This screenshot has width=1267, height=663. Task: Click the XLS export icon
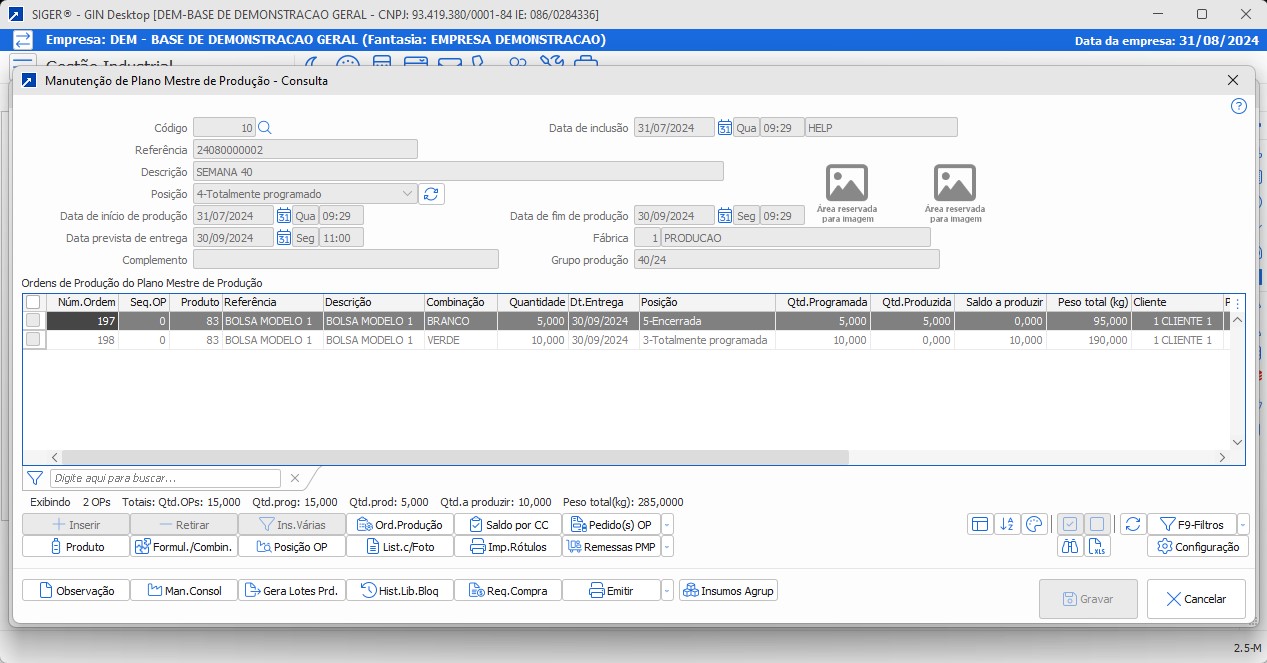point(1098,547)
